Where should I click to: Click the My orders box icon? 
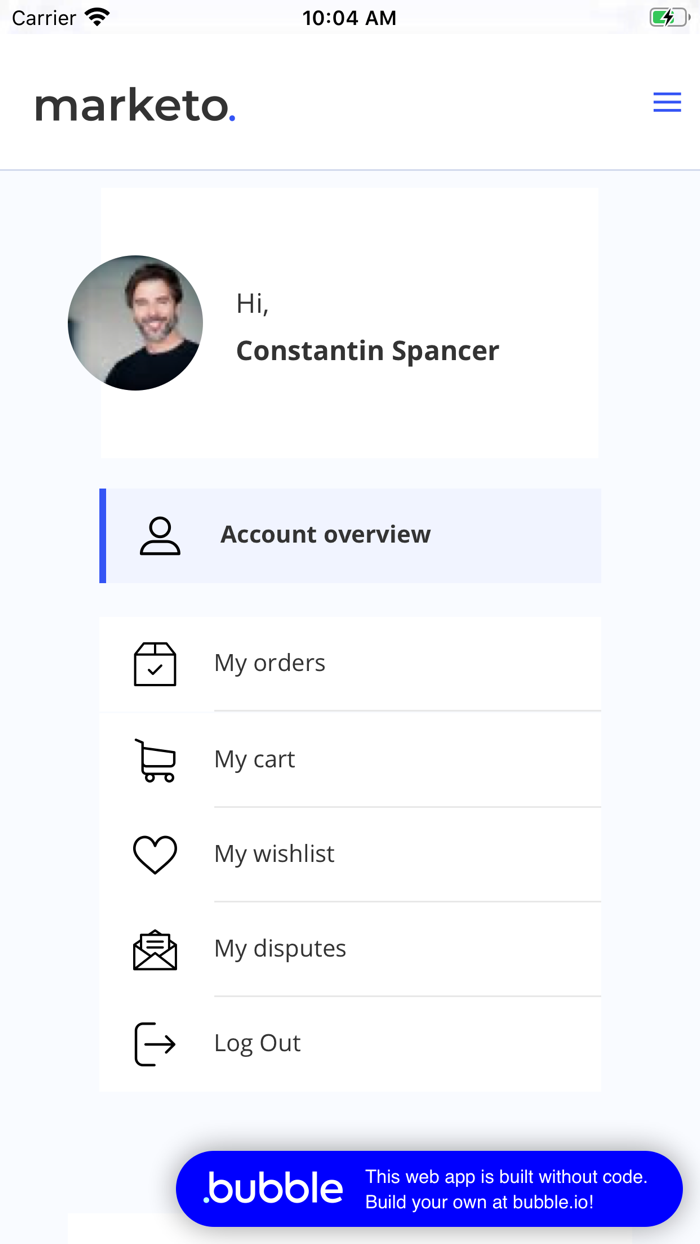coord(155,664)
